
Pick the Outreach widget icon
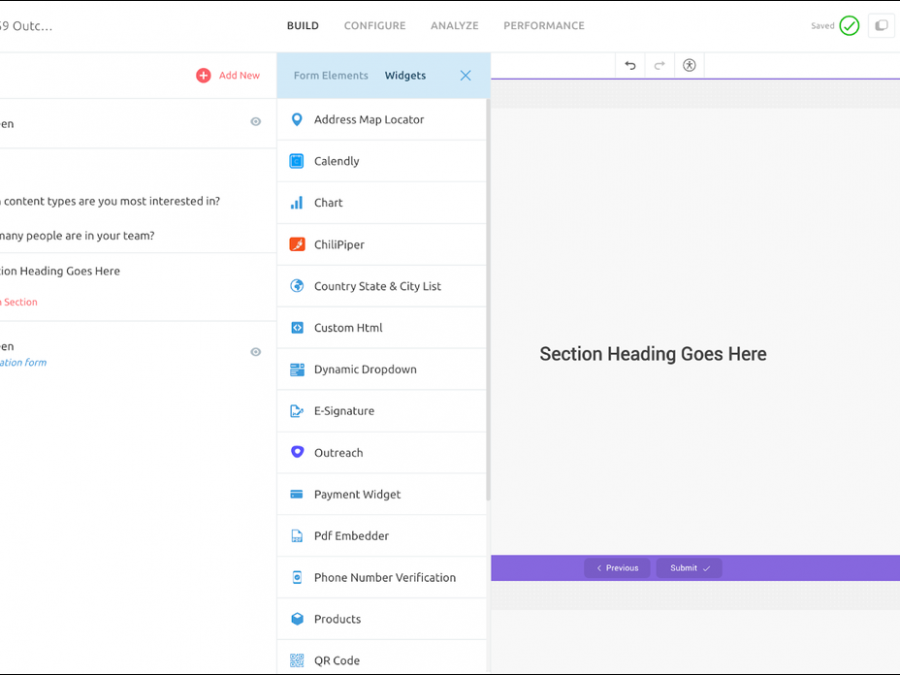click(297, 453)
